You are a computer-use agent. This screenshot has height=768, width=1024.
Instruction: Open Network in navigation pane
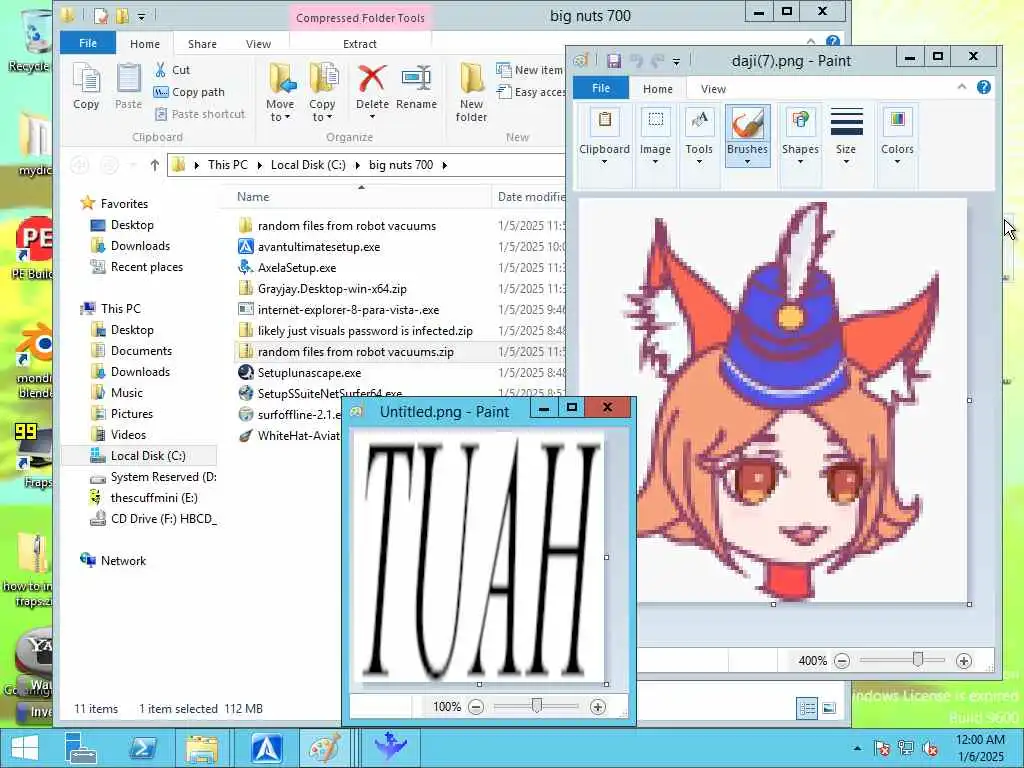click(123, 560)
